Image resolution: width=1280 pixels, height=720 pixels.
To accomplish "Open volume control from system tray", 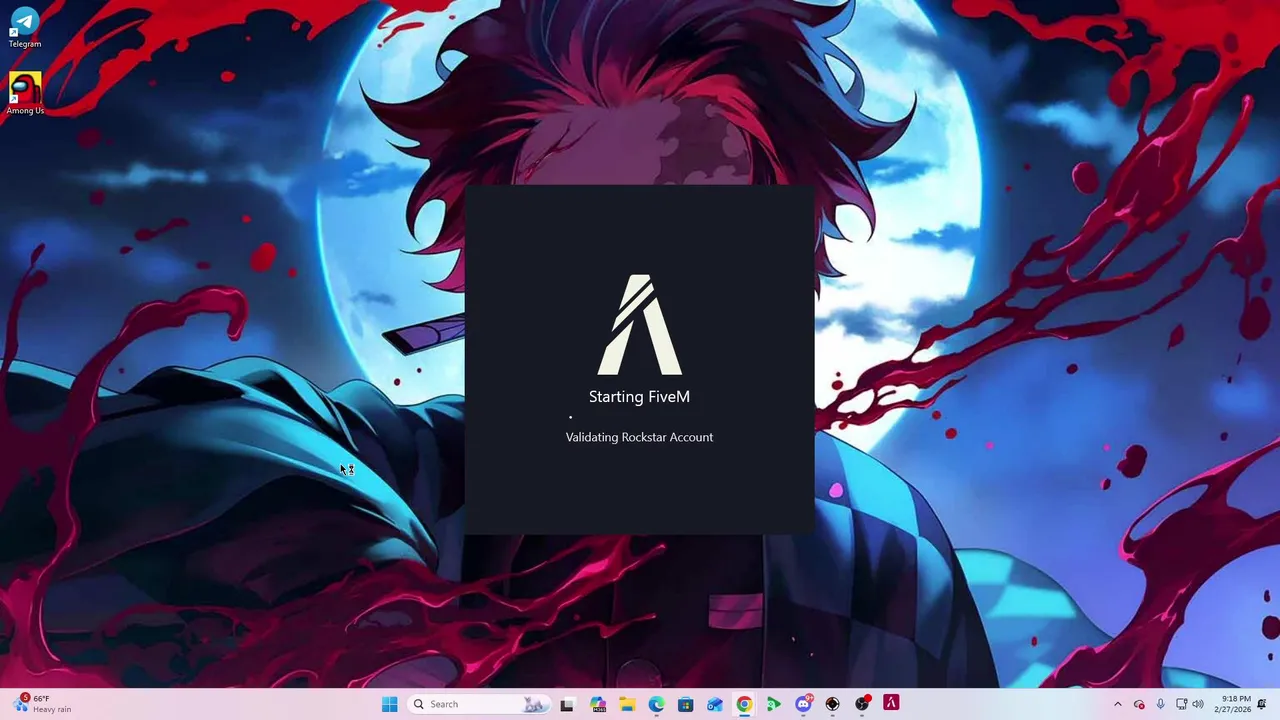I will [1198, 704].
